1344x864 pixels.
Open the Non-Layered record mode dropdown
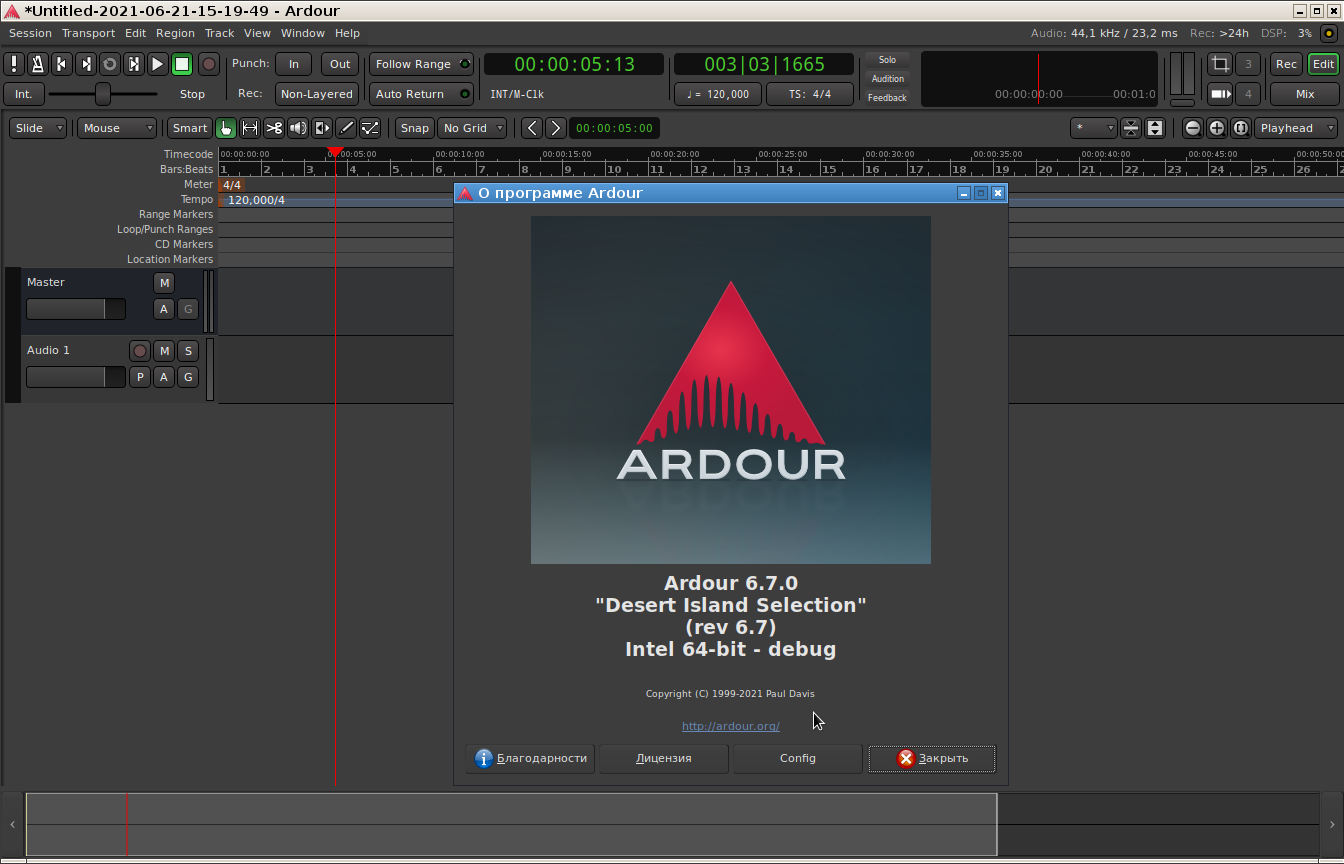click(x=316, y=94)
